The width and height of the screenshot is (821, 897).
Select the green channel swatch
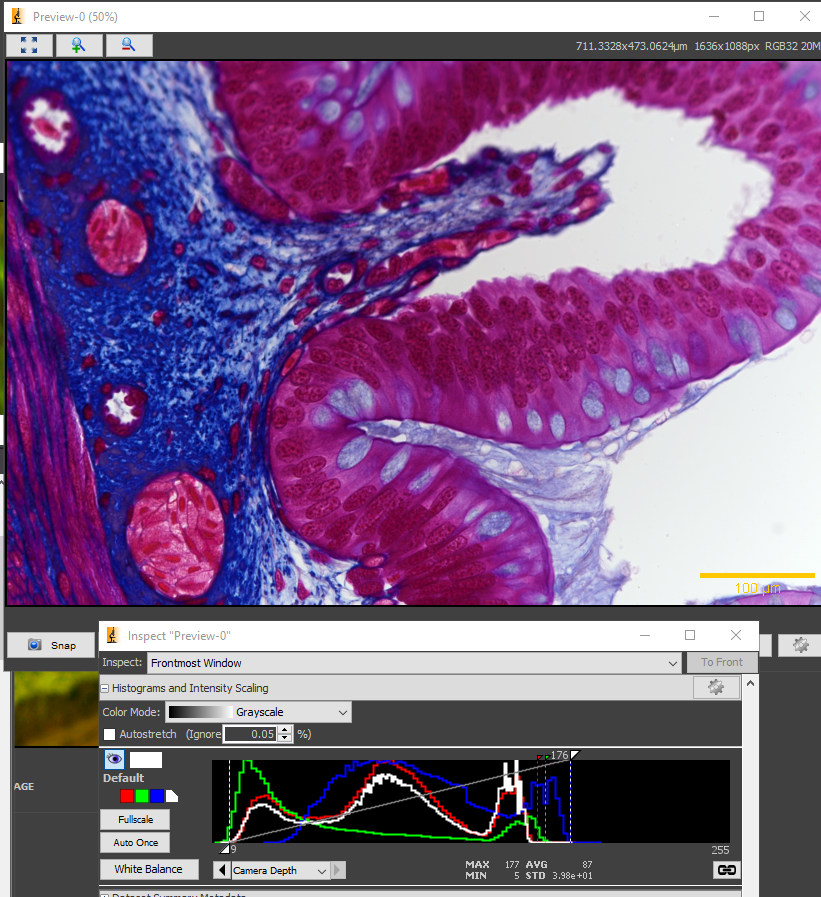pos(142,796)
